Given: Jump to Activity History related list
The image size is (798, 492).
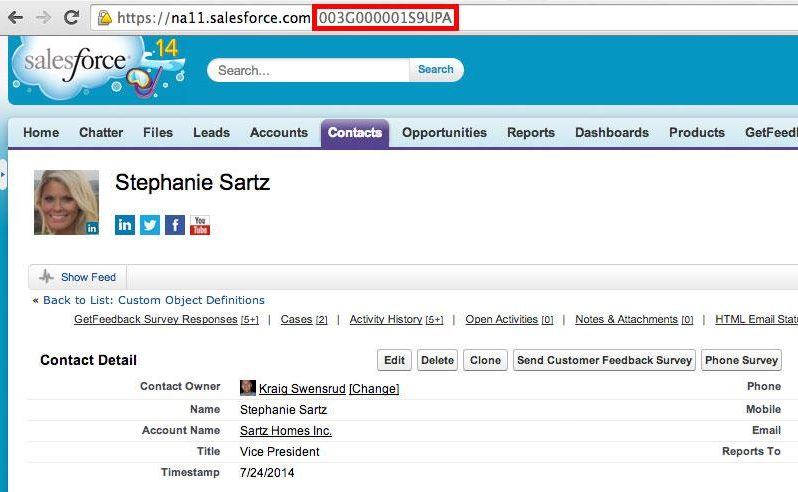Looking at the screenshot, I should [396, 319].
